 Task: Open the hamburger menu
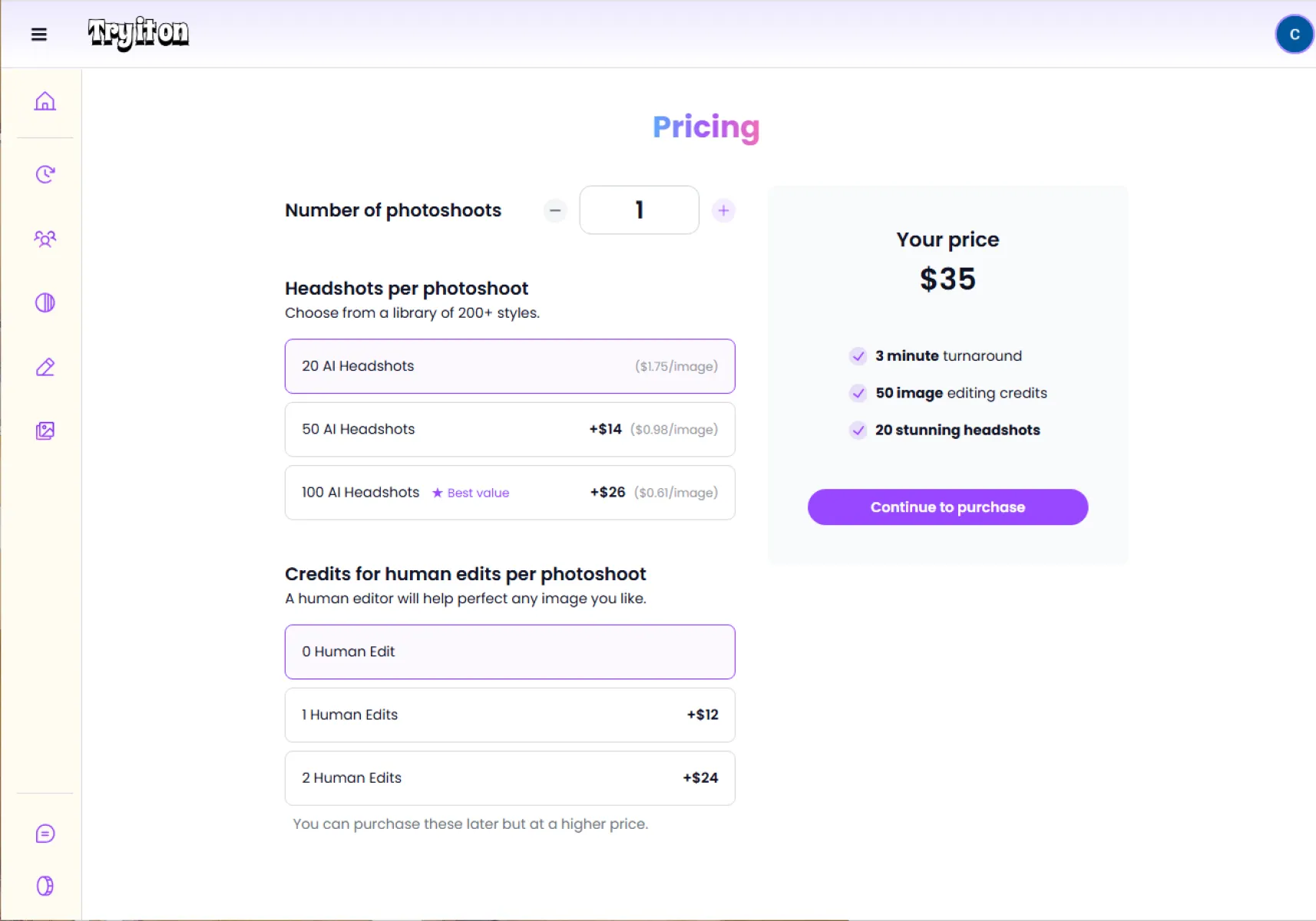tap(39, 35)
